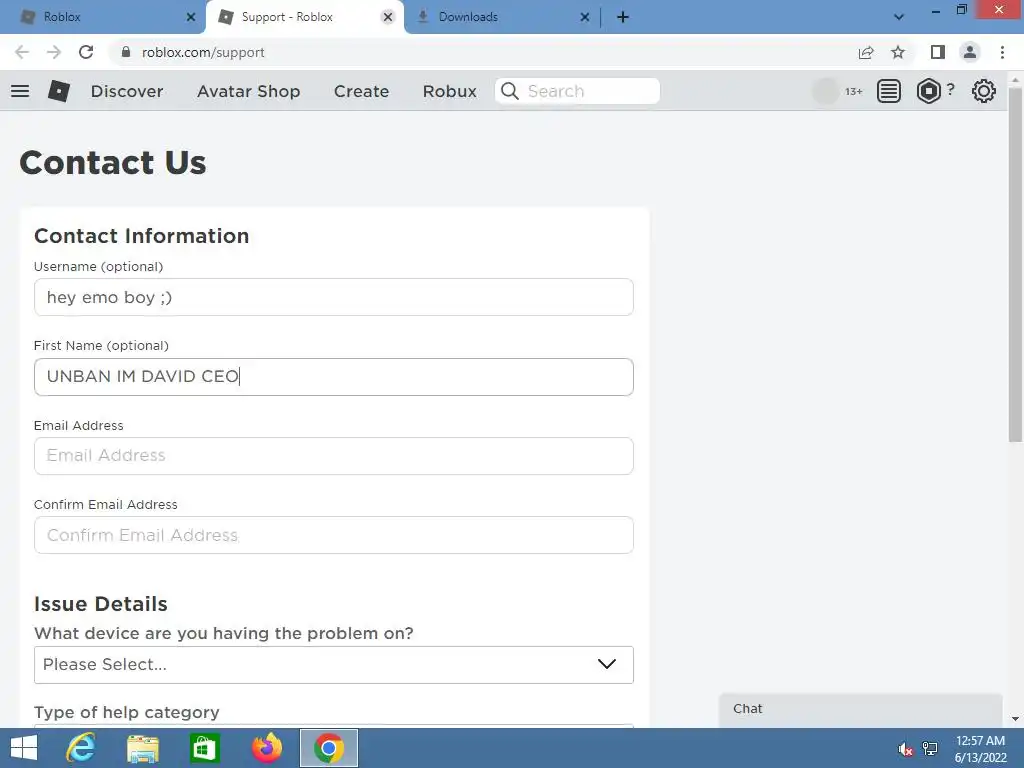This screenshot has height=768, width=1024.
Task: Focus the First Name input field
Action: point(334,377)
